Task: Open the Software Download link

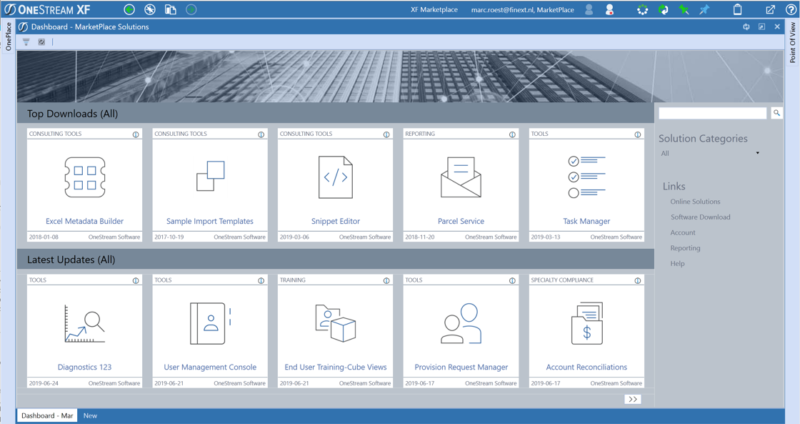Action: coord(700,217)
